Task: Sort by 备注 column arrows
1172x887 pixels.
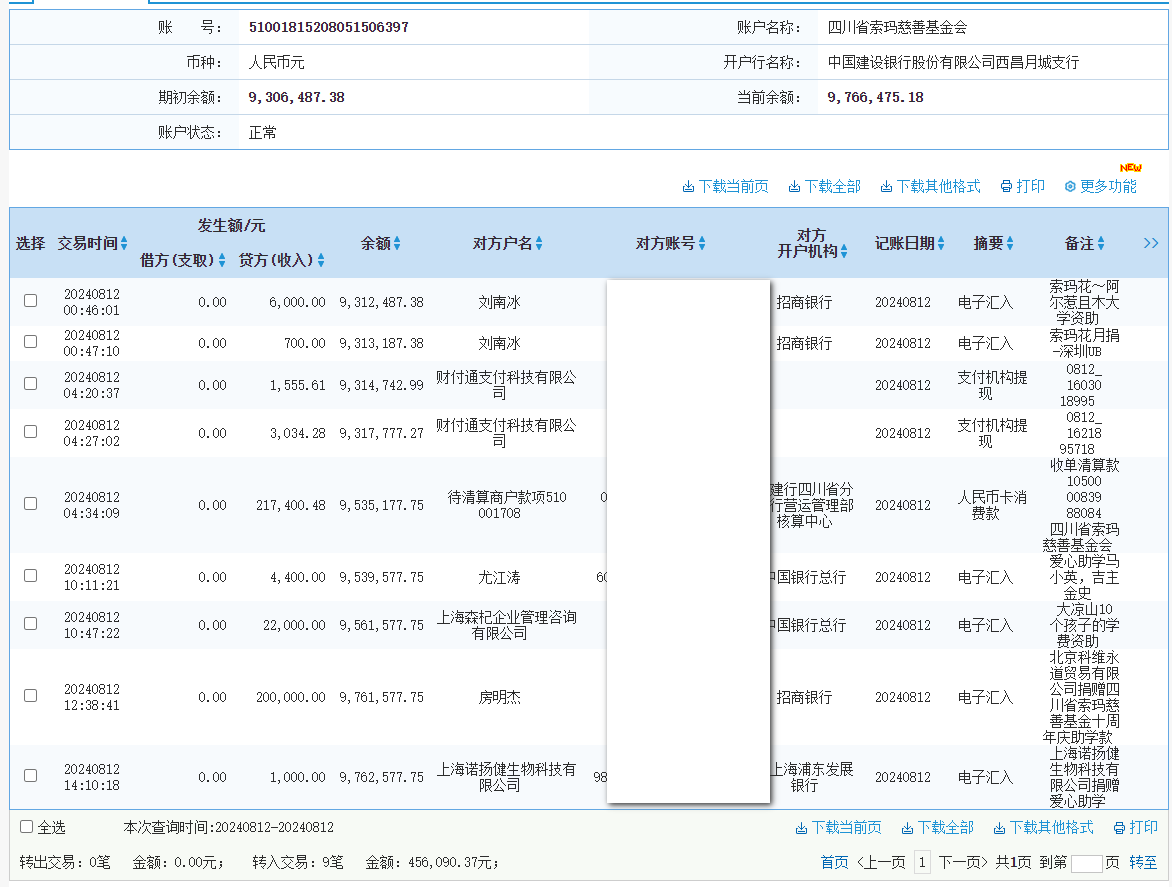Action: tap(1101, 243)
